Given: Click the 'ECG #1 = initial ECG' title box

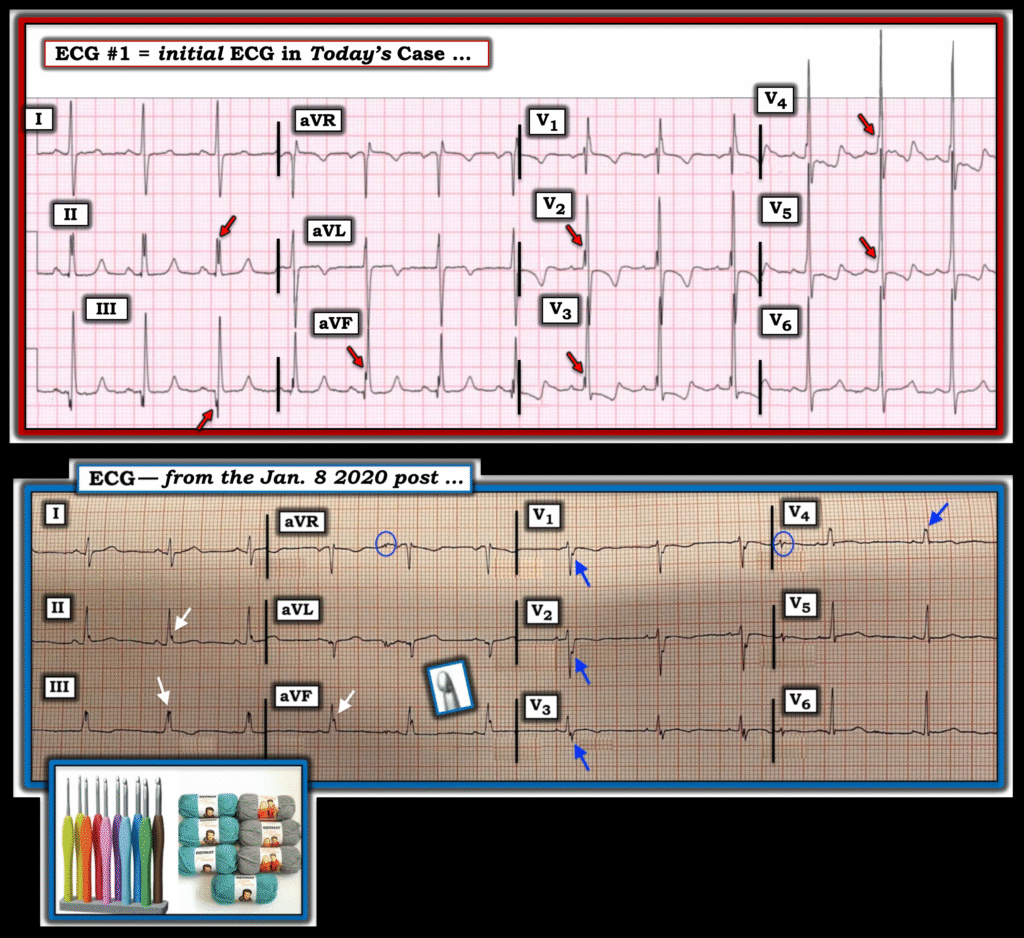Looking at the screenshot, I should pyautogui.click(x=266, y=54).
